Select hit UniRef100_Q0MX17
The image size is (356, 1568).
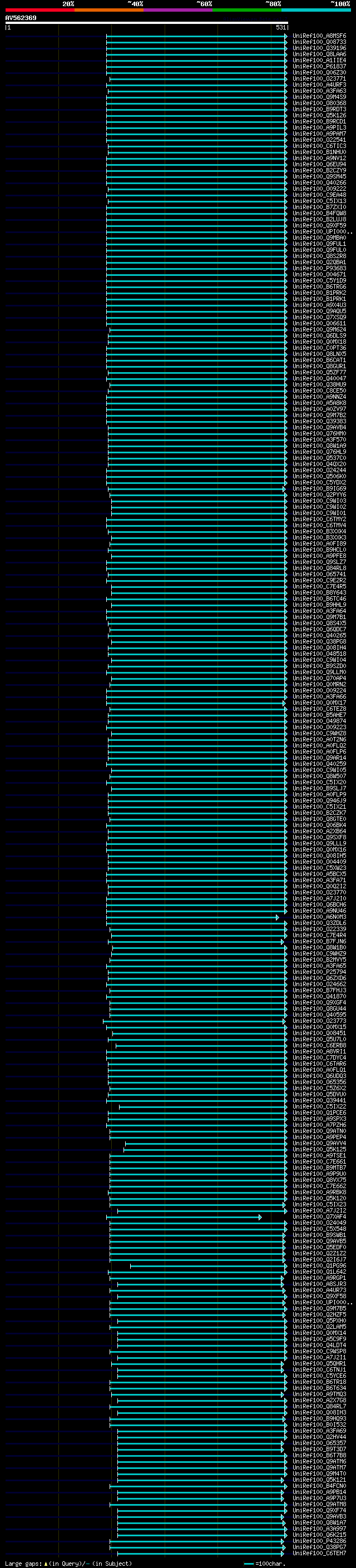[319, 703]
